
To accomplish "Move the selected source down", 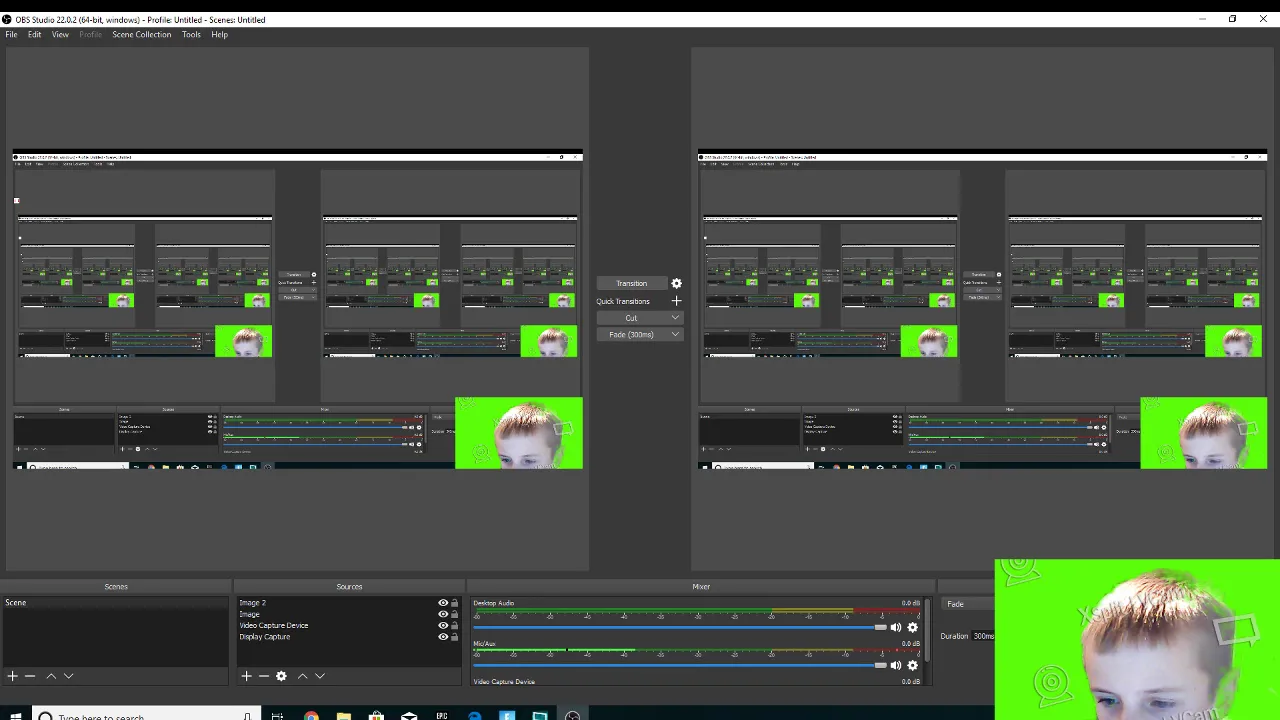I will (x=320, y=676).
